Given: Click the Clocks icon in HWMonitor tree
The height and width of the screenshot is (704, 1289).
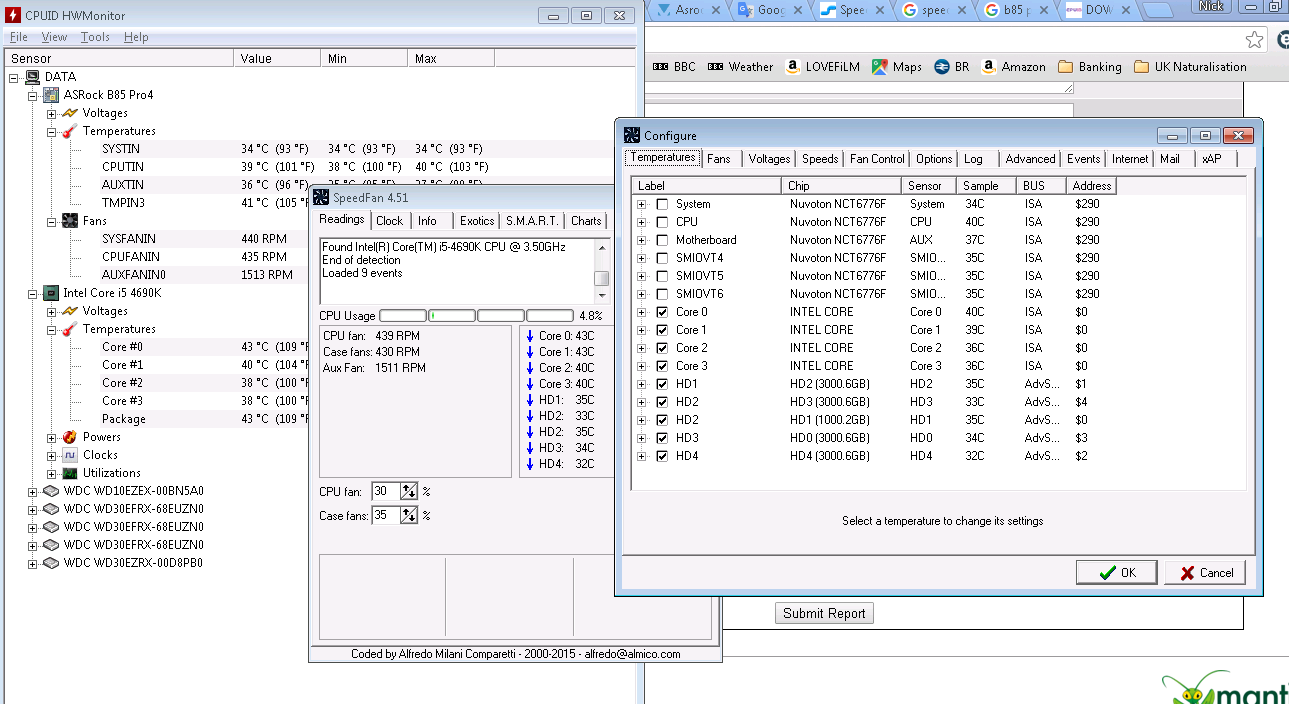Looking at the screenshot, I should 70,455.
